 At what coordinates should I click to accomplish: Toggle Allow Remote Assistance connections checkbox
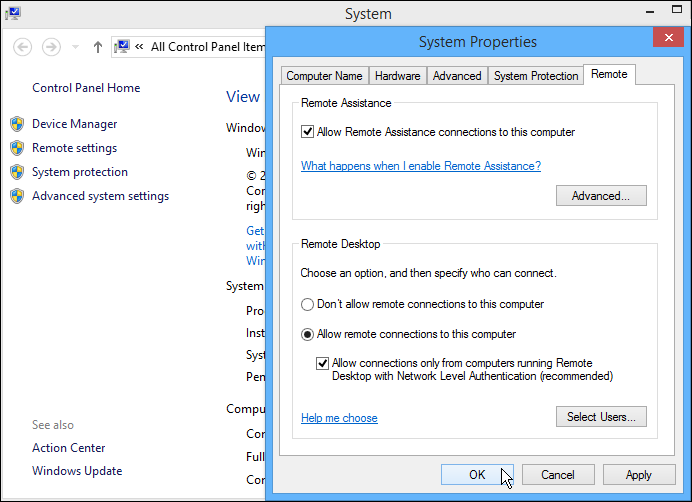tap(307, 132)
